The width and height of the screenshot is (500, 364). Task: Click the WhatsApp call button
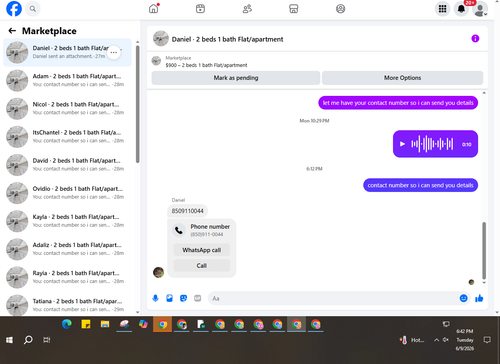(x=202, y=250)
